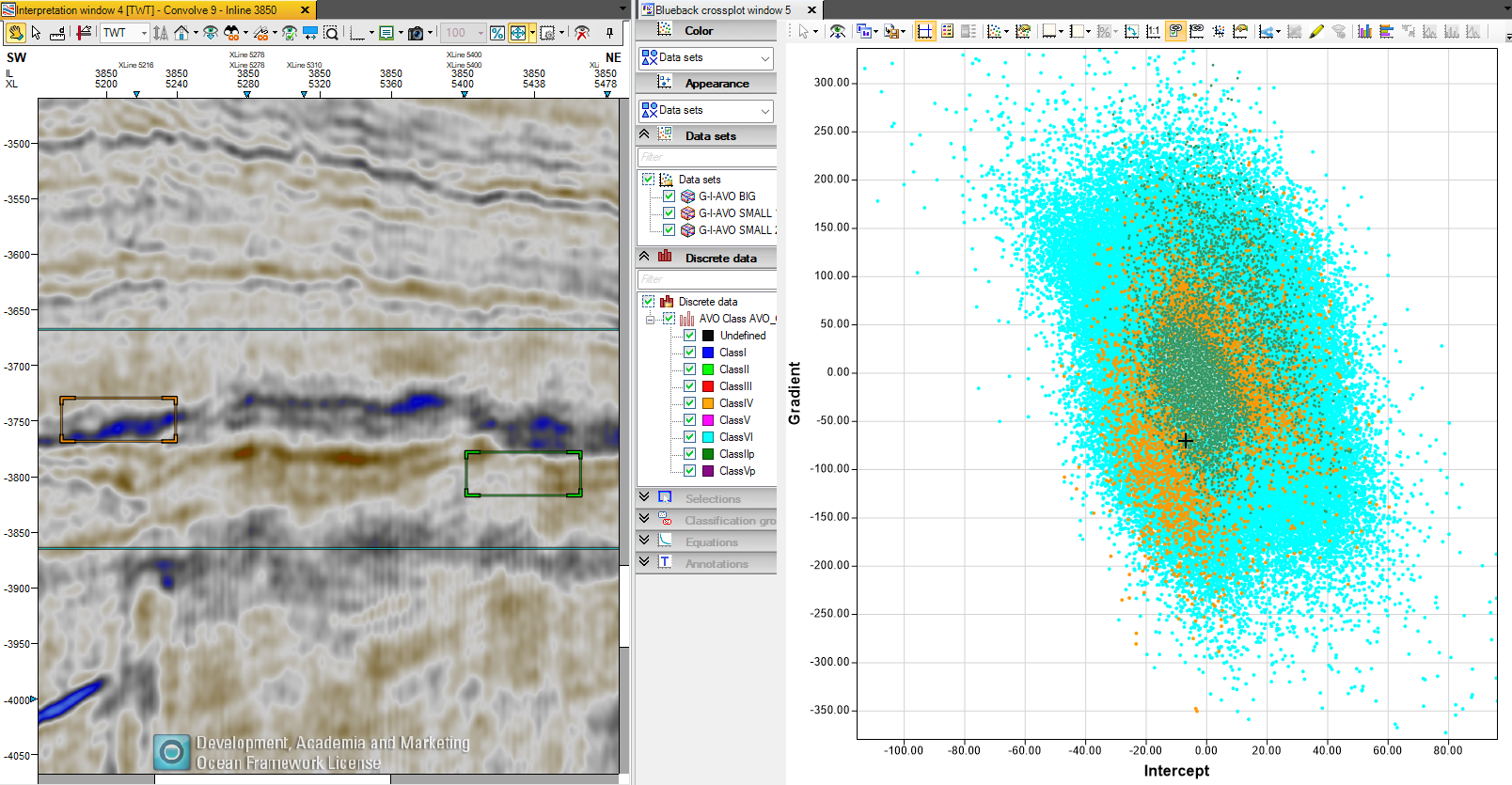The width and height of the screenshot is (1512, 785).
Task: Toggle the grid lines icon in crossplot
Action: point(924,31)
